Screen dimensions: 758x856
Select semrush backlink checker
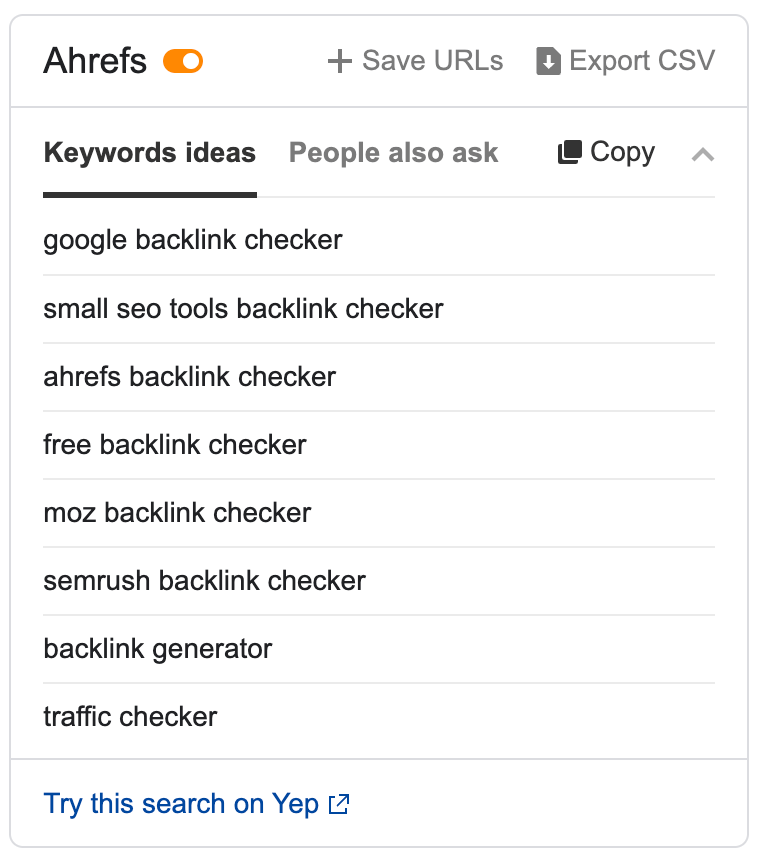tap(204, 580)
